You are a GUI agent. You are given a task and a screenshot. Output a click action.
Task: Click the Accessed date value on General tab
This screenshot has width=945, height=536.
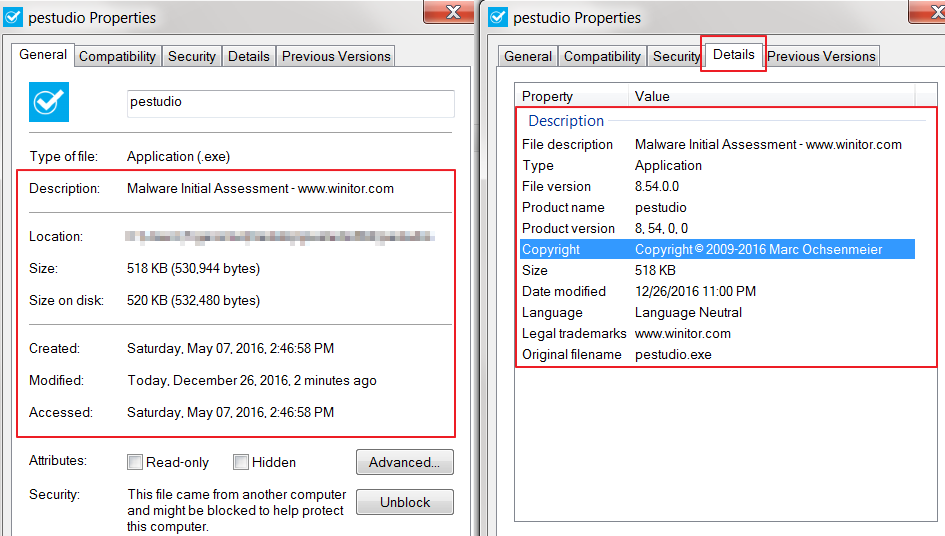tap(230, 412)
